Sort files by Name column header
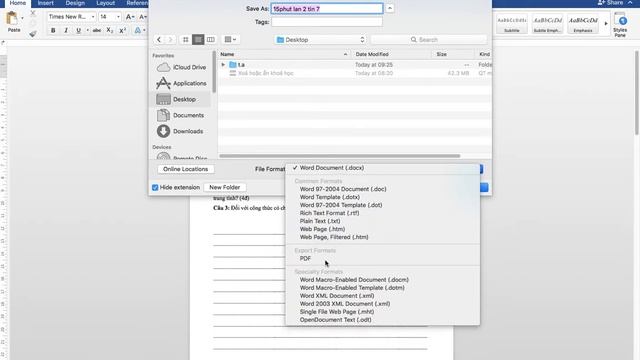Screen dimensions: 640x360 pyautogui.click(x=284, y=54)
